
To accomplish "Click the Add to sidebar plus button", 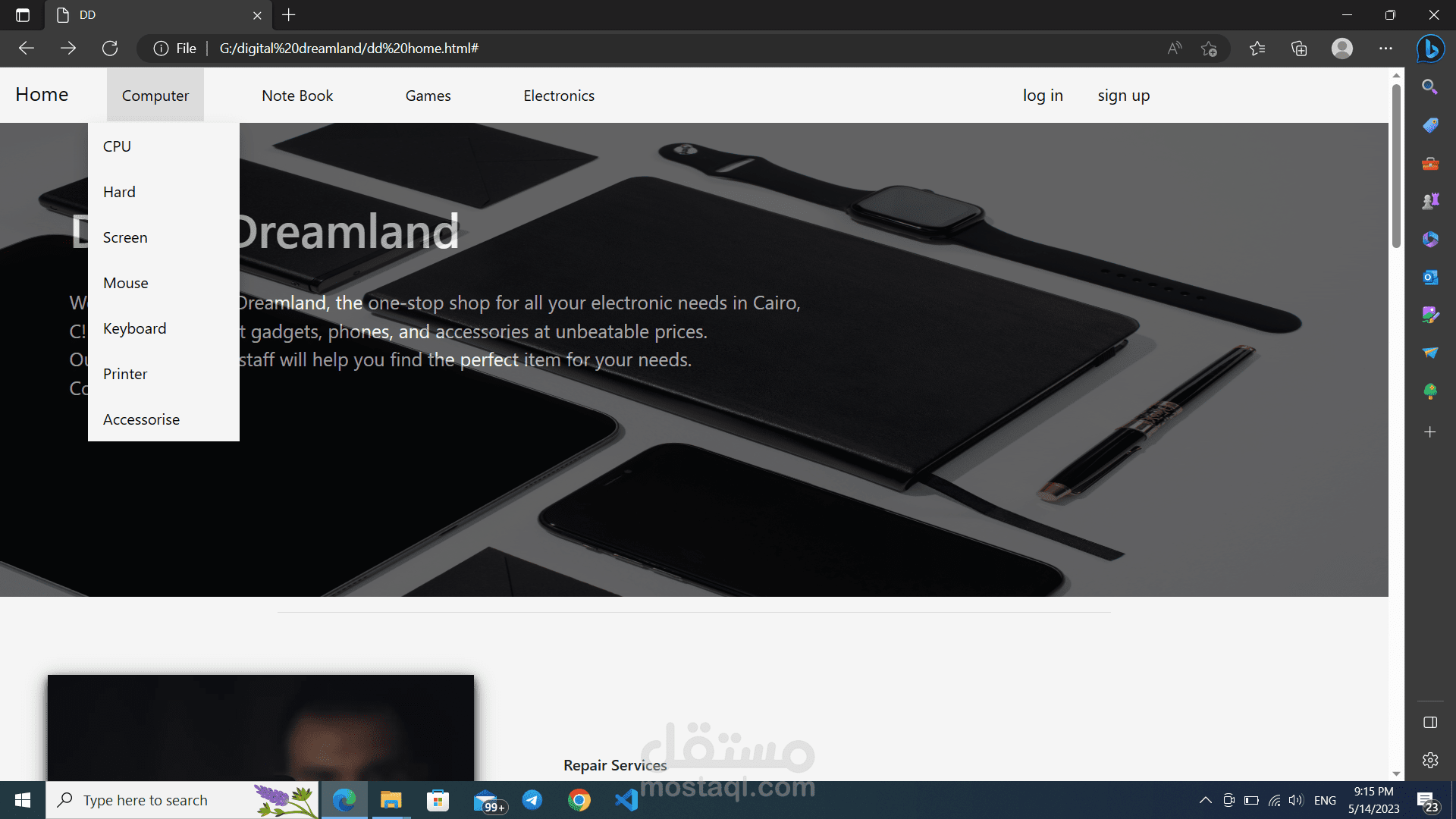I will (x=1430, y=432).
